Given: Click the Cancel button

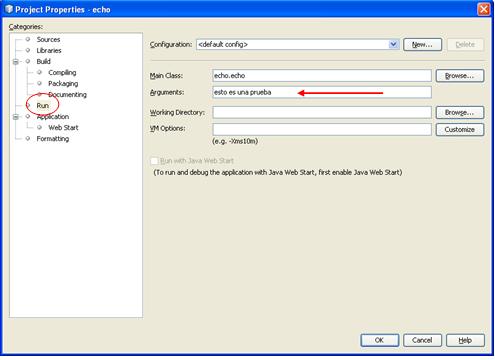Looking at the screenshot, I should (422, 340).
